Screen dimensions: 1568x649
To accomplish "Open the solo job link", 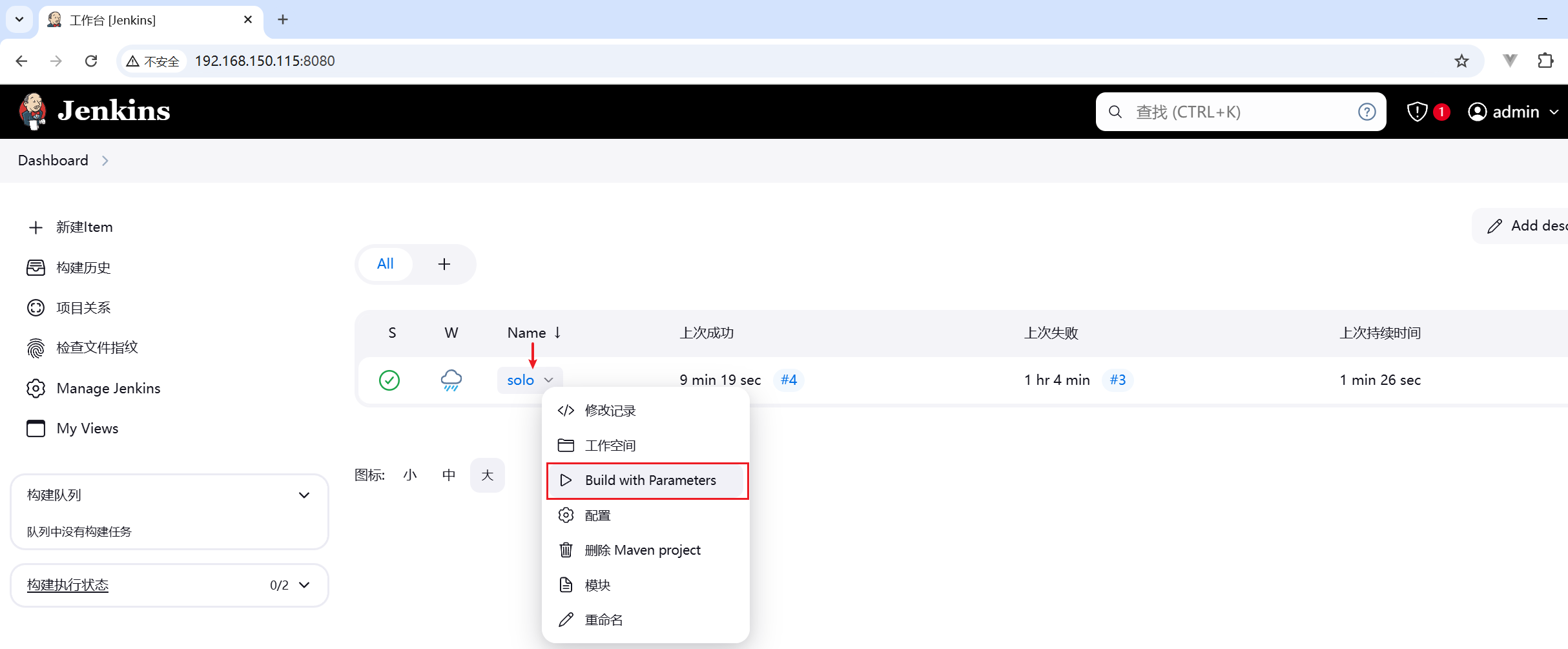I will coord(521,380).
